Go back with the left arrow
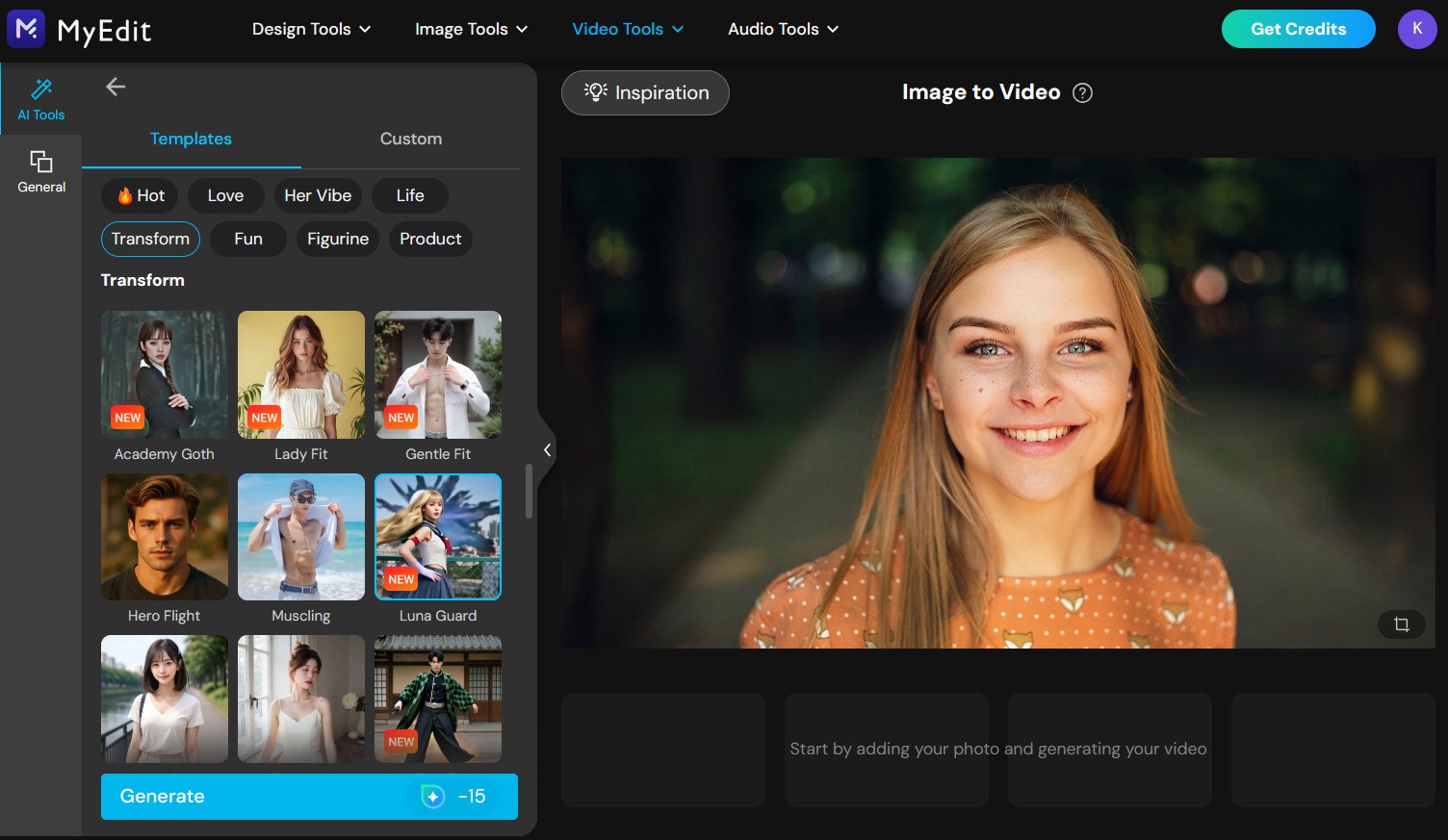 (x=116, y=87)
